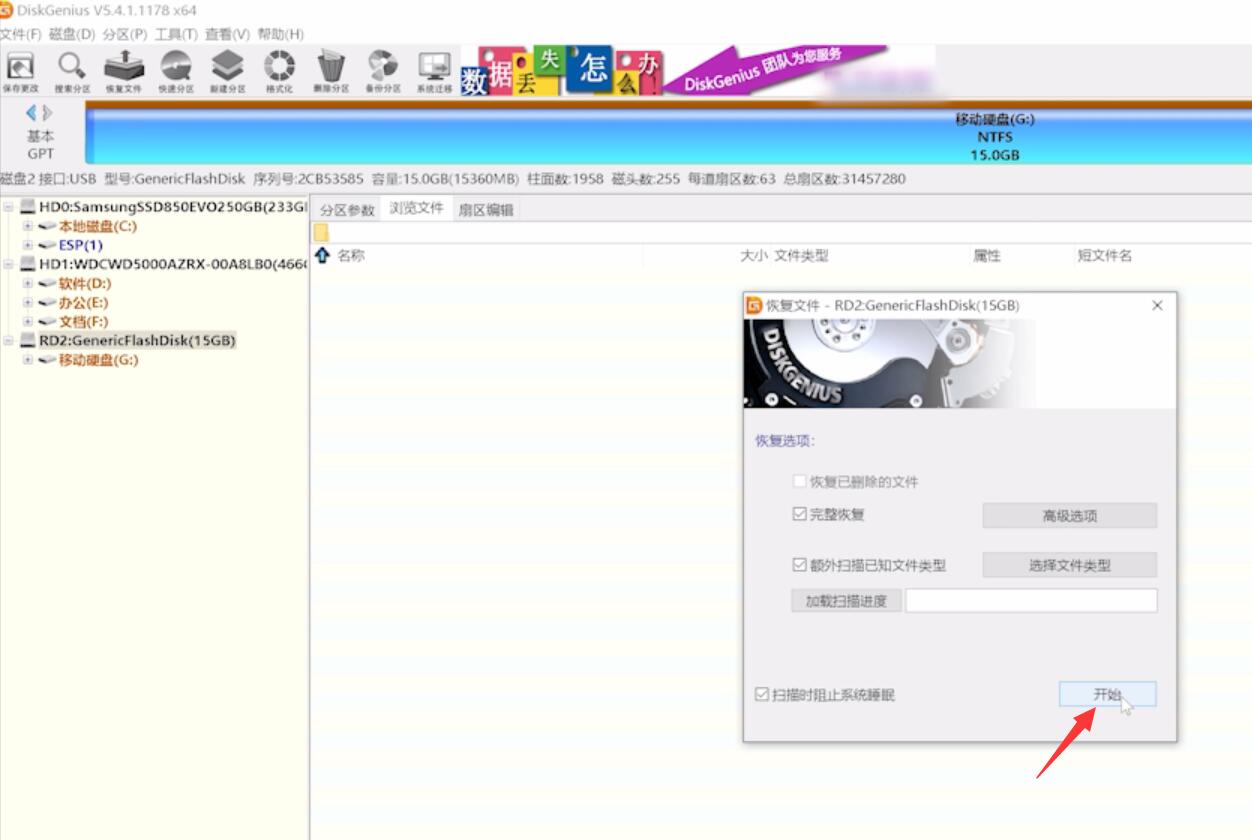The height and width of the screenshot is (840, 1252).
Task: Select the 快速分区 (quick partition) tool
Action: (x=176, y=72)
